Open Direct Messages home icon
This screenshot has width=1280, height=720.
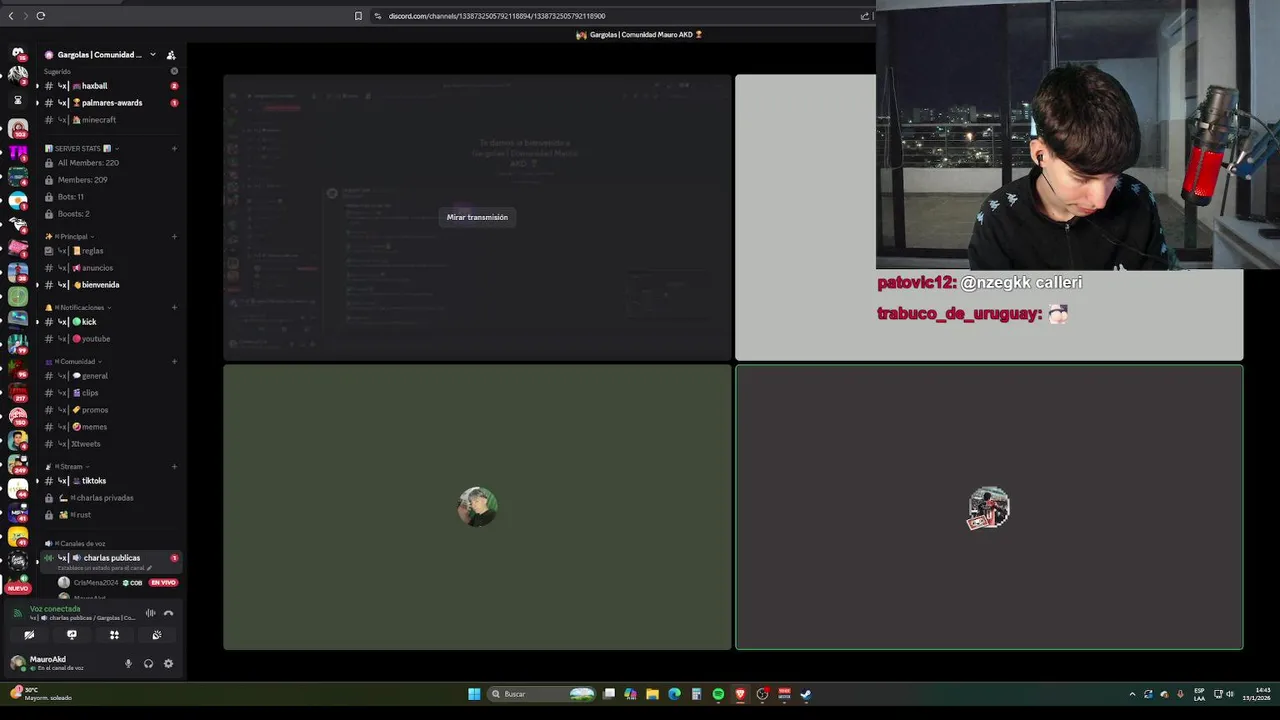tap(18, 53)
